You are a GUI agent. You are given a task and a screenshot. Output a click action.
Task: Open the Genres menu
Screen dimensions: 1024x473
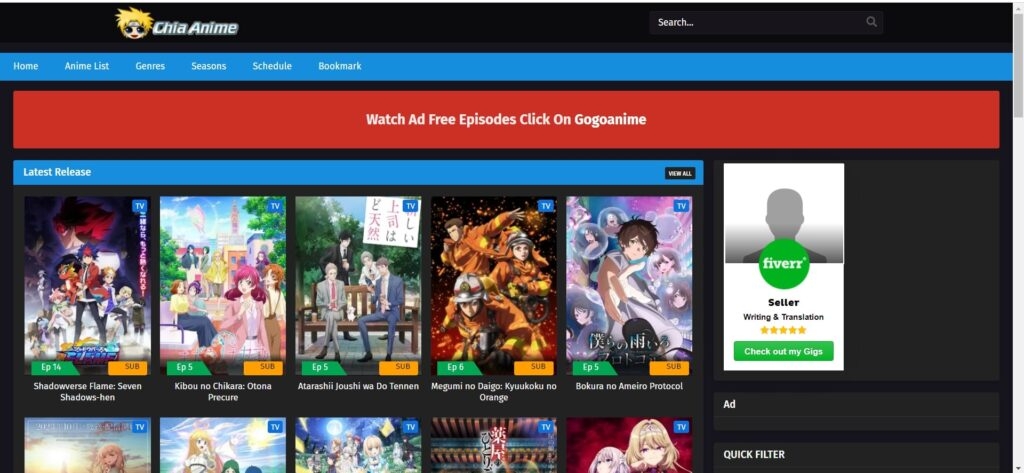150,66
